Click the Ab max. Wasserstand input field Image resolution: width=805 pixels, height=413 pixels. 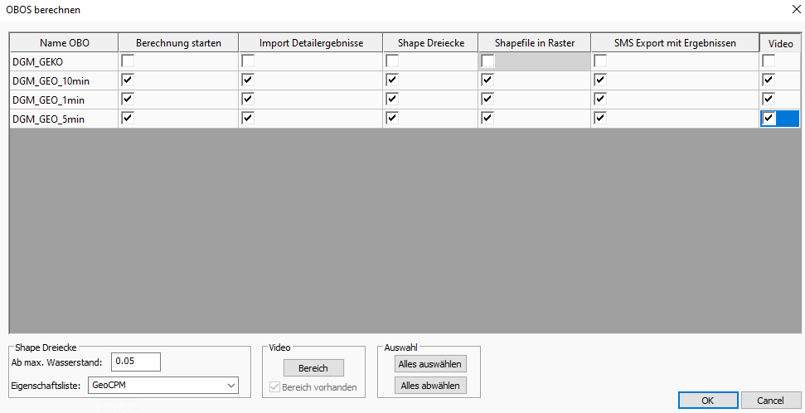135,361
